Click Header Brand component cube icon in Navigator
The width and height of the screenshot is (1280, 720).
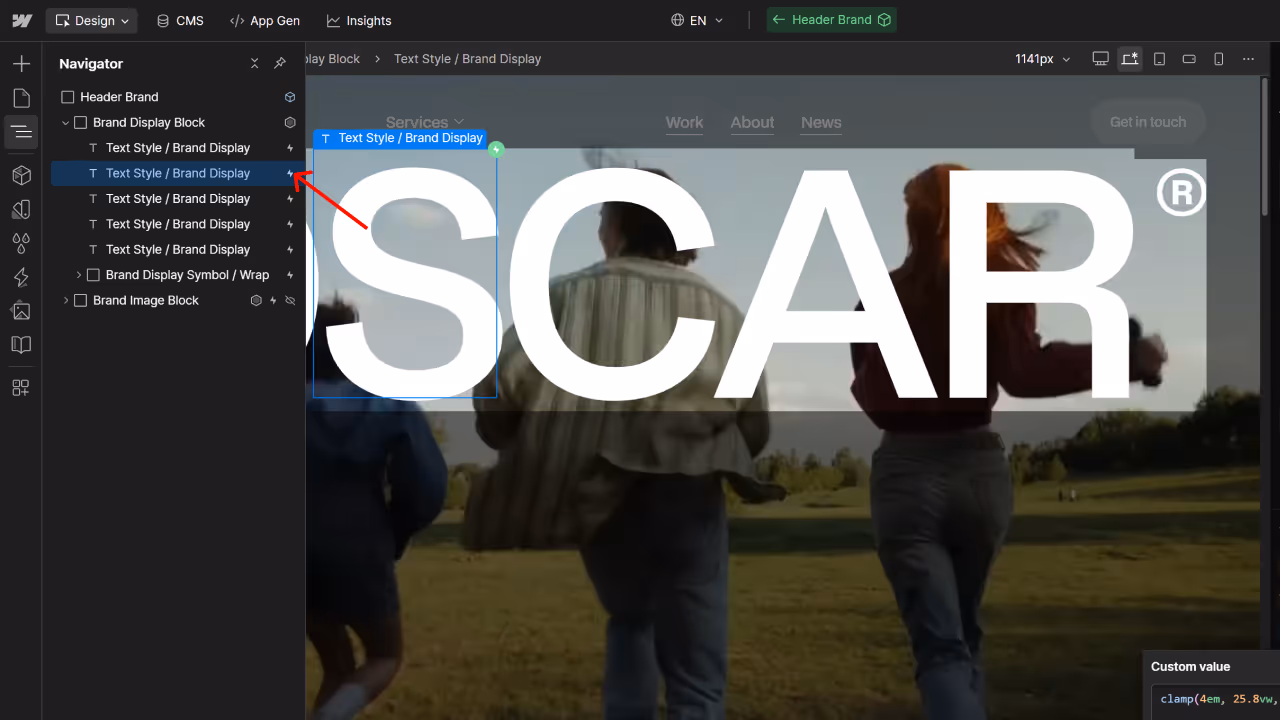290,97
